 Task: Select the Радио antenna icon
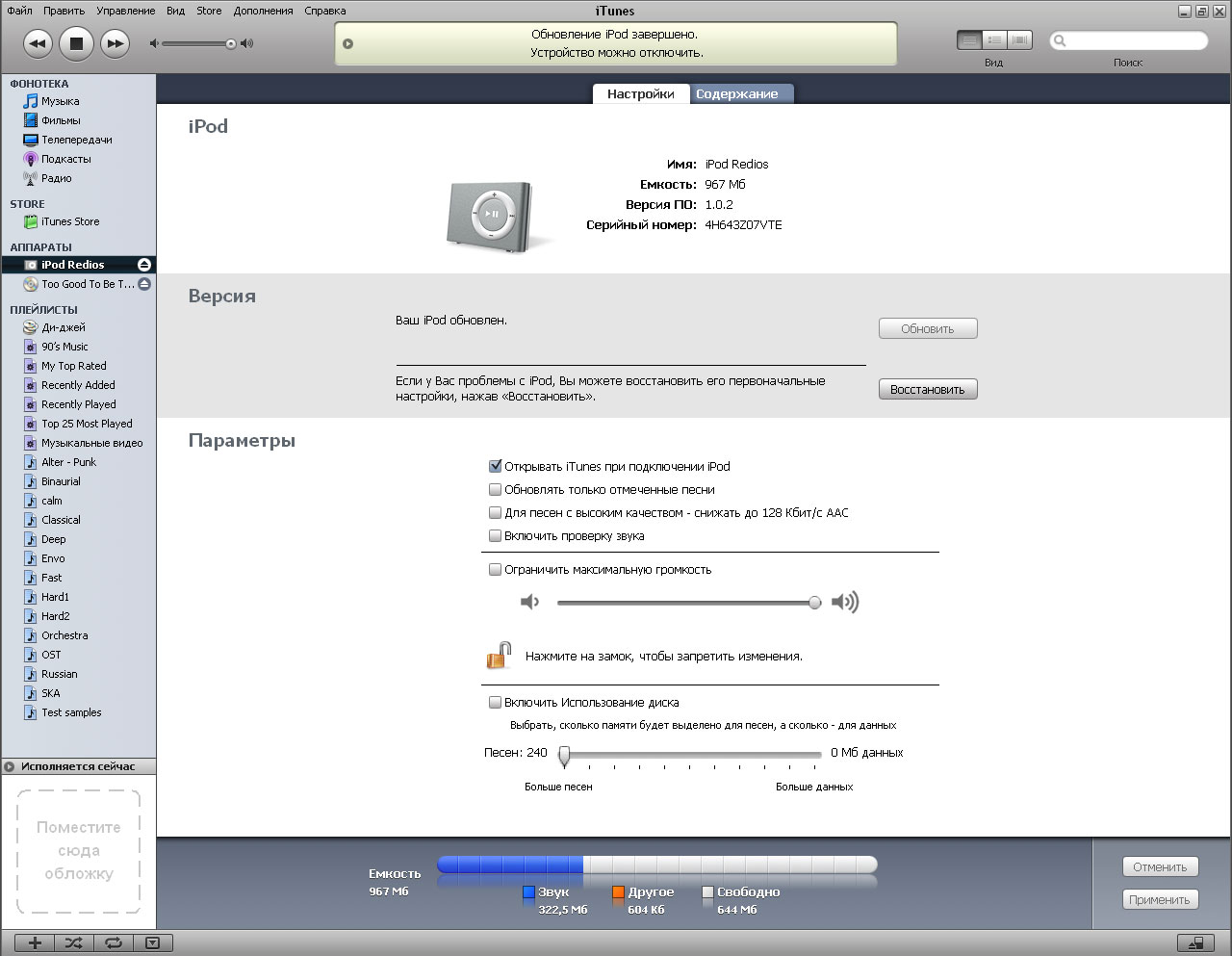pyautogui.click(x=31, y=178)
